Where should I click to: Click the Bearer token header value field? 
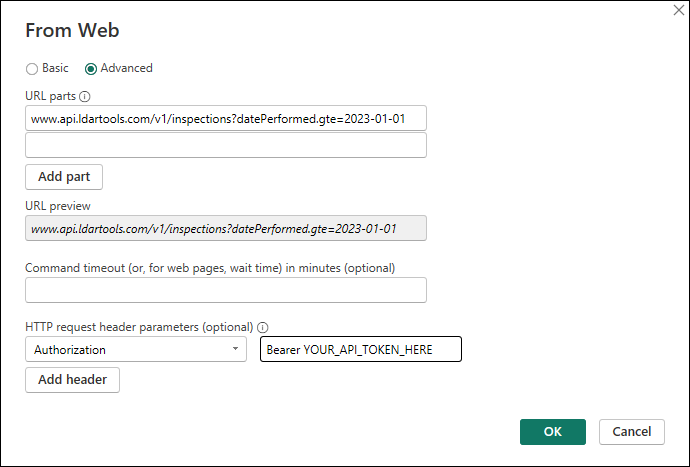(x=360, y=349)
